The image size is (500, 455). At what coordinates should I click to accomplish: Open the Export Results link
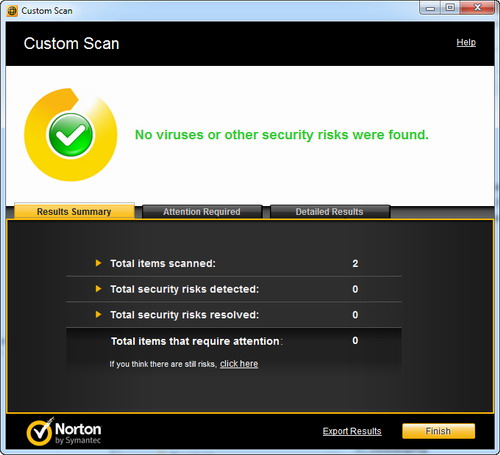click(x=352, y=431)
